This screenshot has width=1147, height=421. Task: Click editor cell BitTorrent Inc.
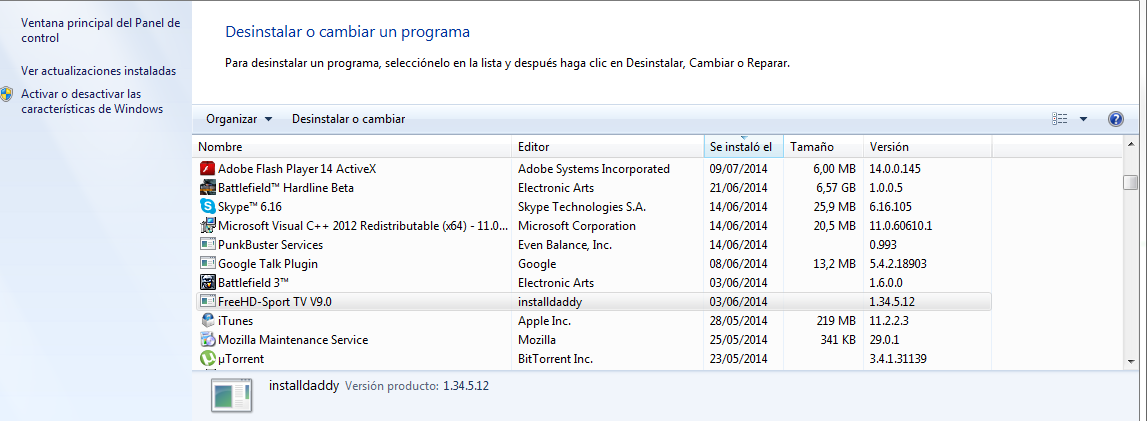(x=554, y=359)
